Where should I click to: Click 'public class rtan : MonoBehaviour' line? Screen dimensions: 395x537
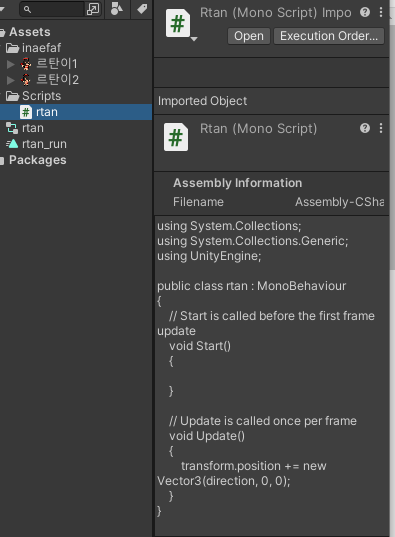point(252,286)
